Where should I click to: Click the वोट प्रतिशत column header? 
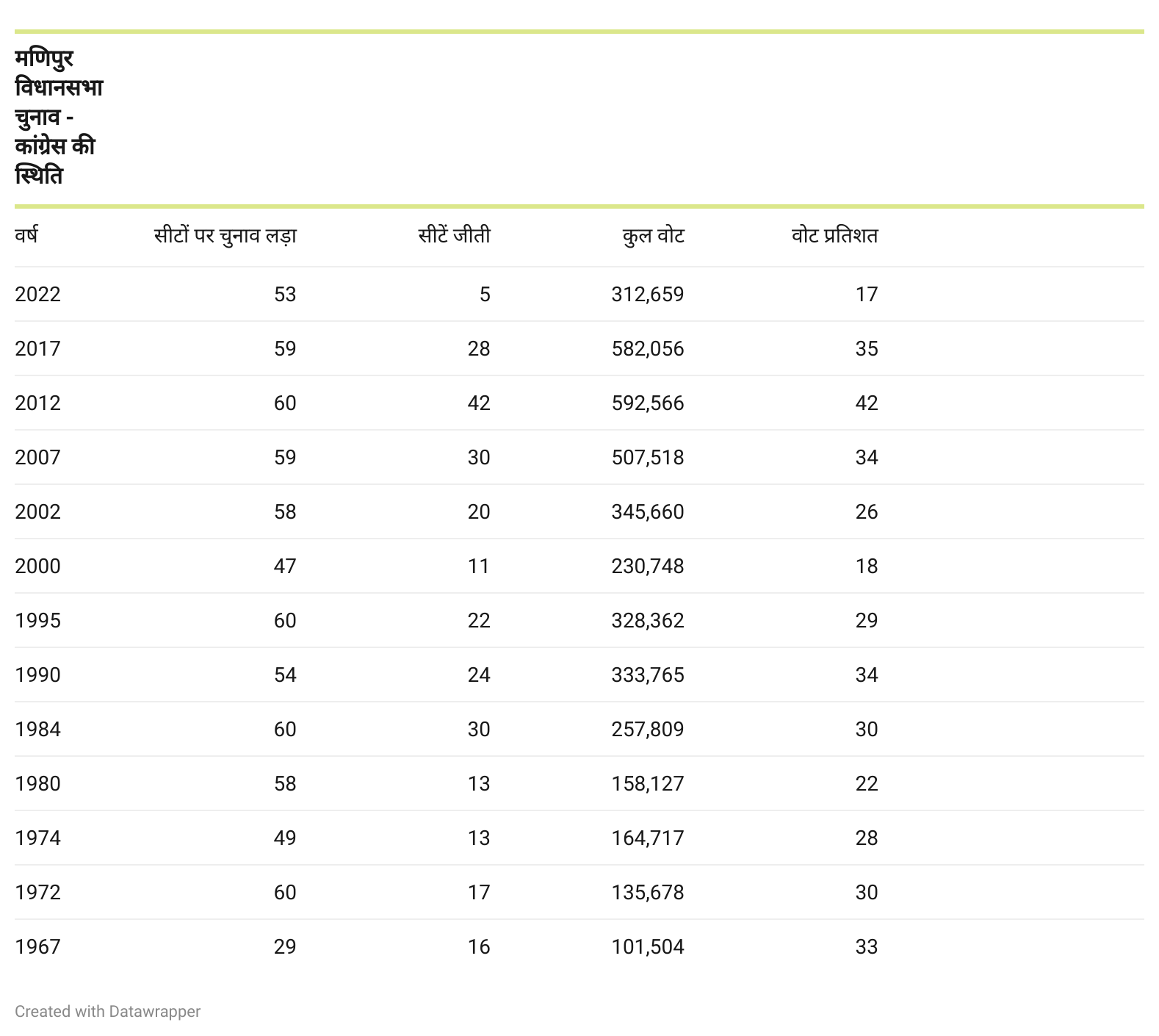pos(834,236)
